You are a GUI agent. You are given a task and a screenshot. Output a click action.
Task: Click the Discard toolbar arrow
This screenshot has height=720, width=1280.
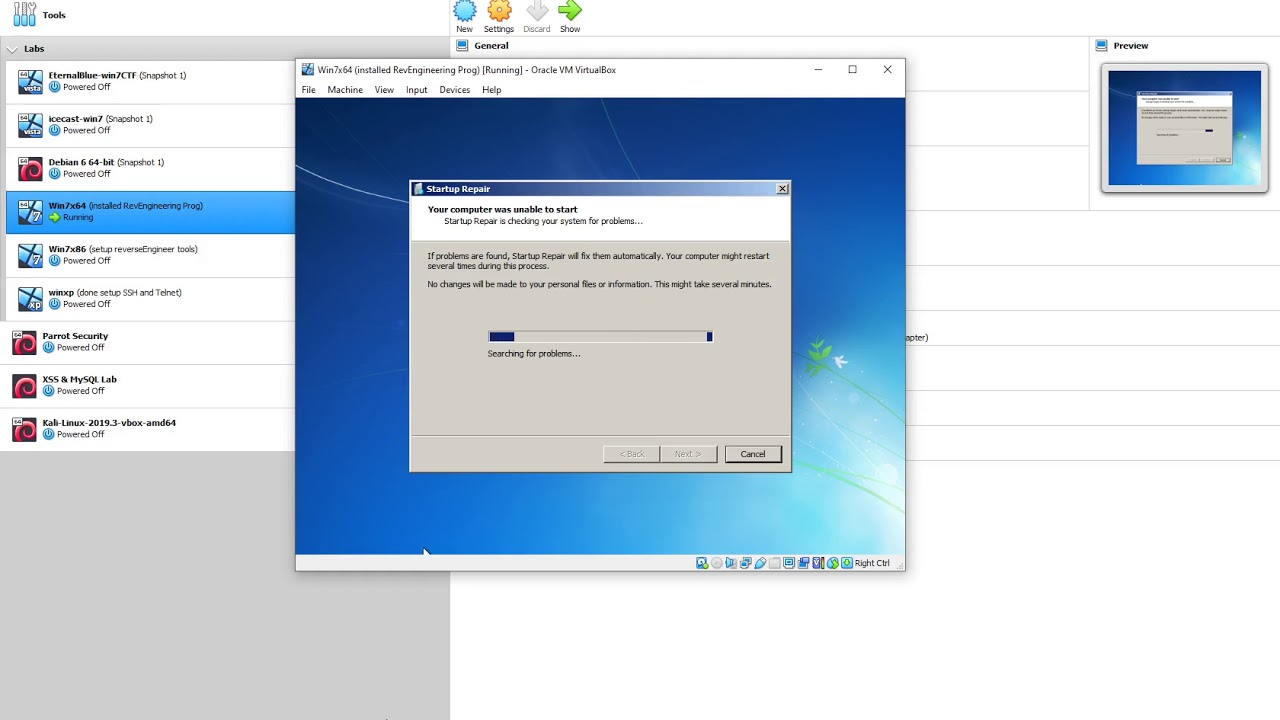pos(537,11)
